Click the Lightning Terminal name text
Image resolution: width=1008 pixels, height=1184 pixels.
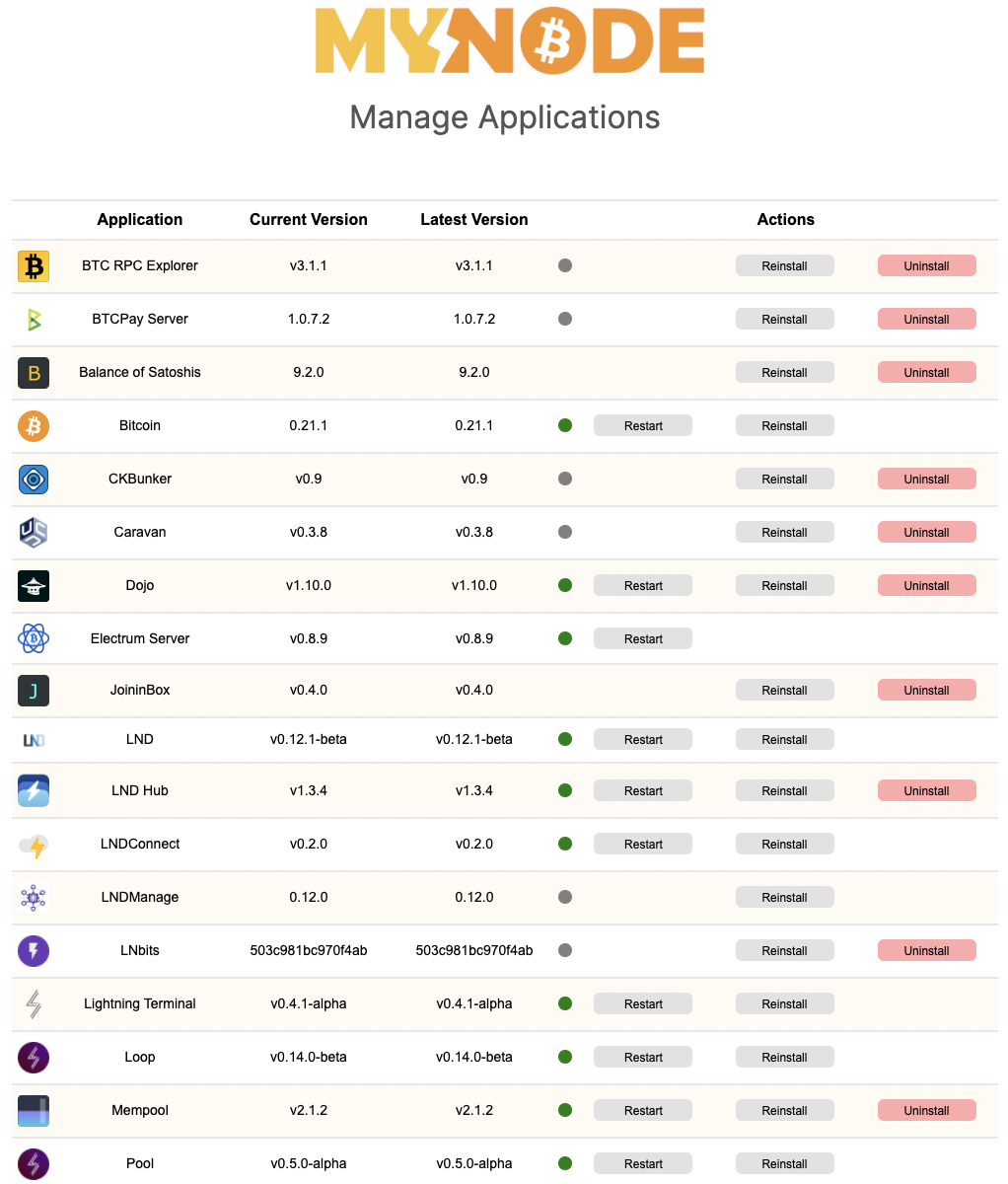140,1003
